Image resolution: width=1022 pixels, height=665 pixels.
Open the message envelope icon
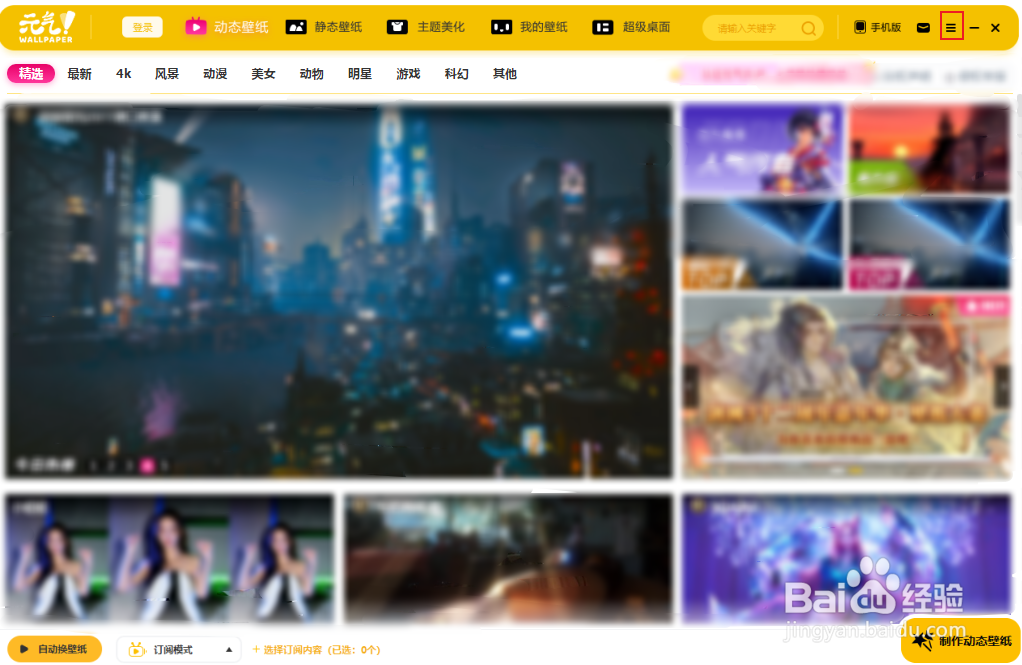click(x=923, y=27)
